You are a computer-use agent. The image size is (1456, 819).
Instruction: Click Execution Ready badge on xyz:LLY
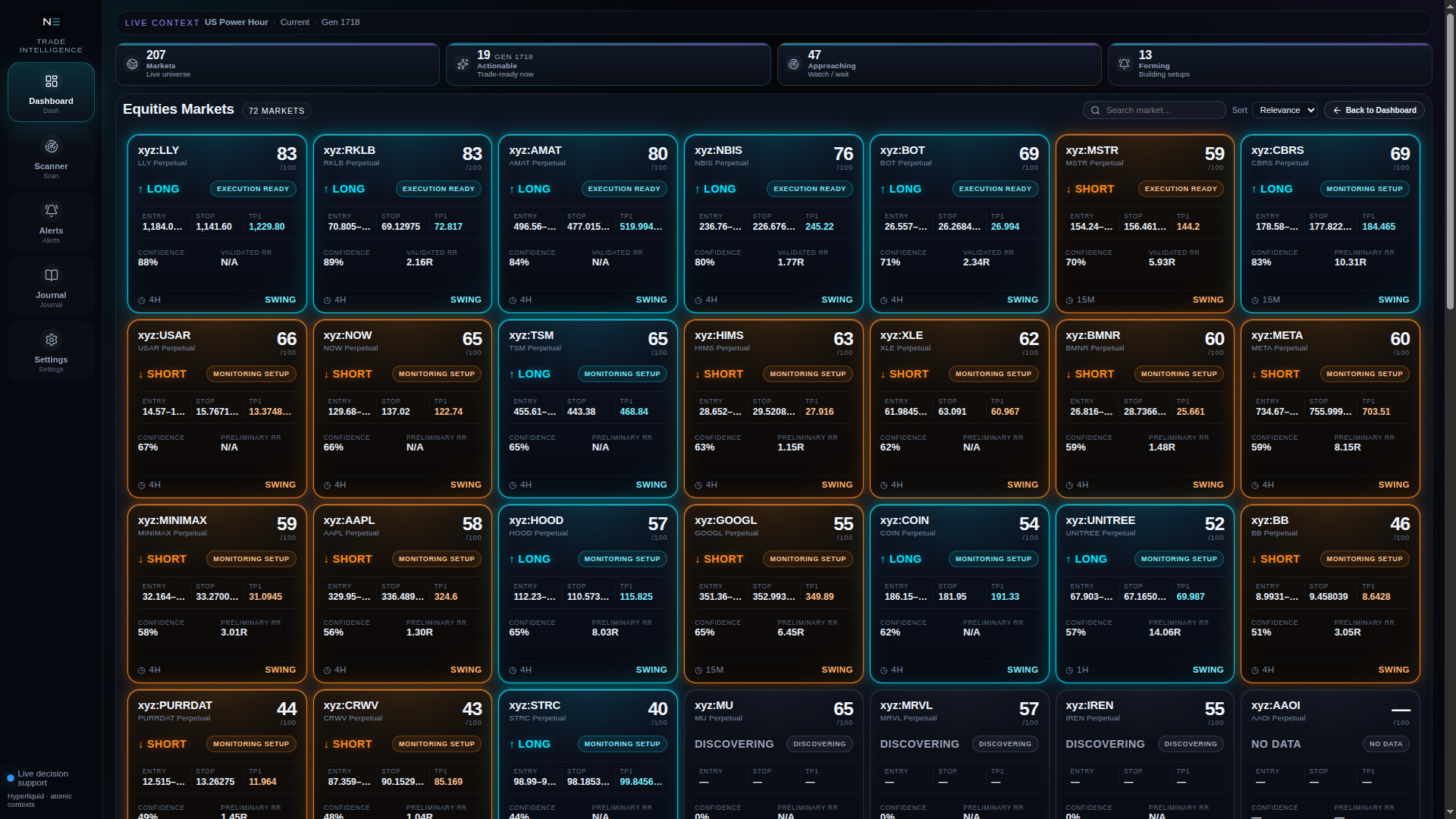point(253,189)
